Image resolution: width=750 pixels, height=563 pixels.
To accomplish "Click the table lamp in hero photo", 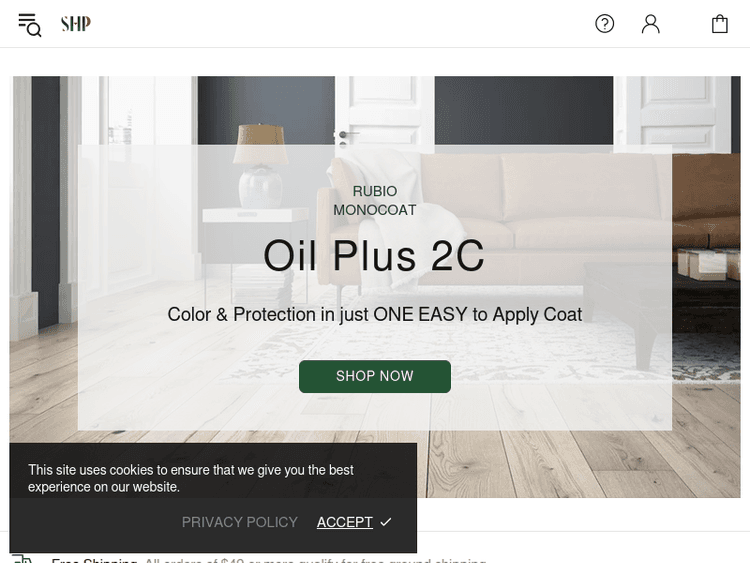I will coord(260,165).
